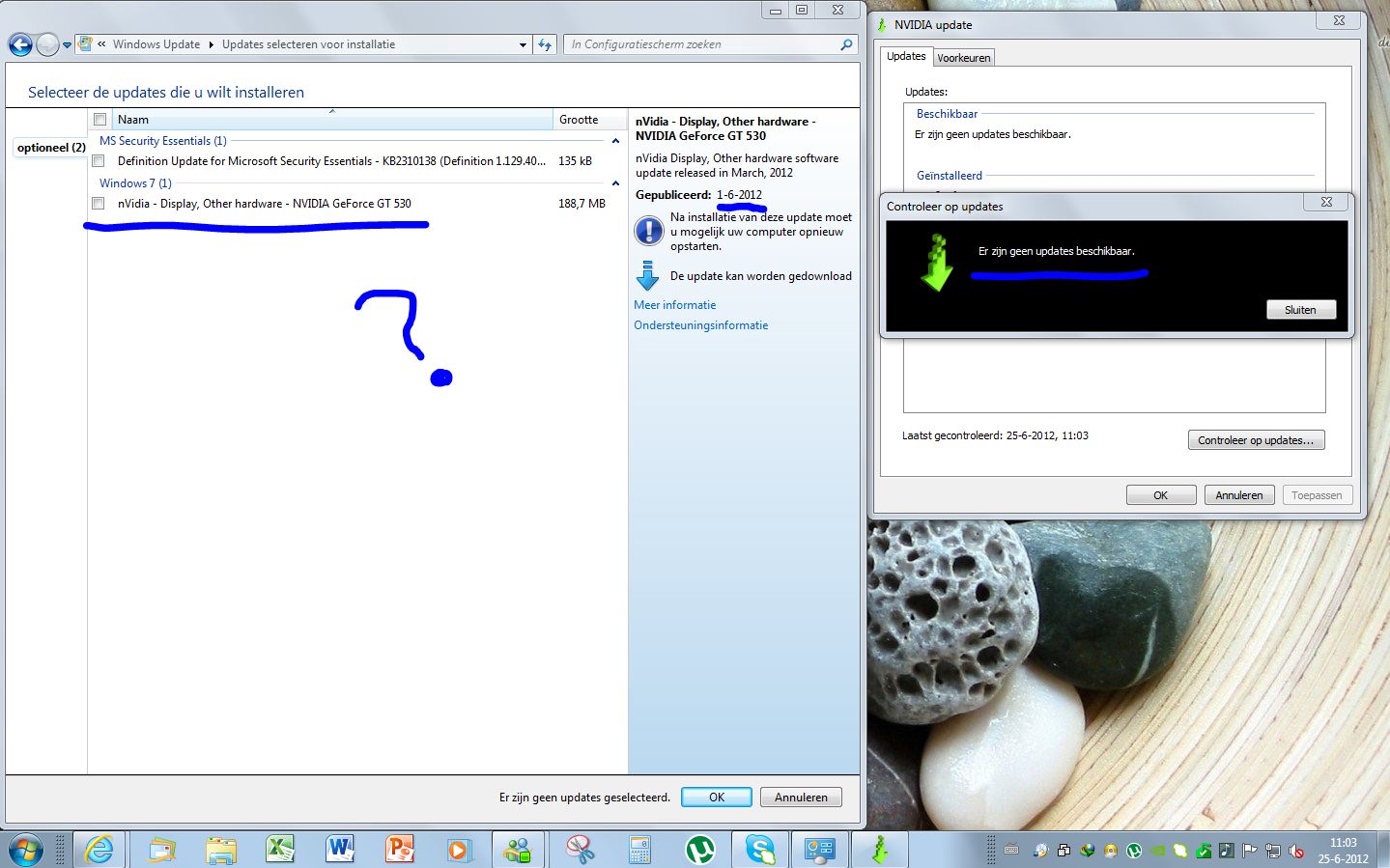Check the Definition Update for Security Essentials
The image size is (1390, 868).
[99, 161]
